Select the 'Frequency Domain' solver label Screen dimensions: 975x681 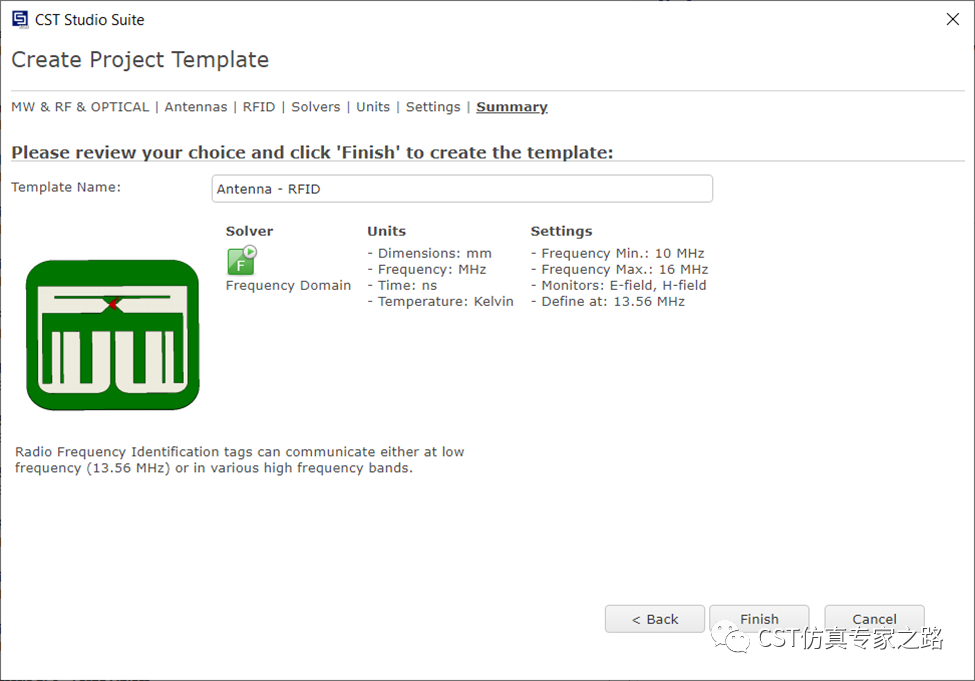pyautogui.click(x=289, y=285)
